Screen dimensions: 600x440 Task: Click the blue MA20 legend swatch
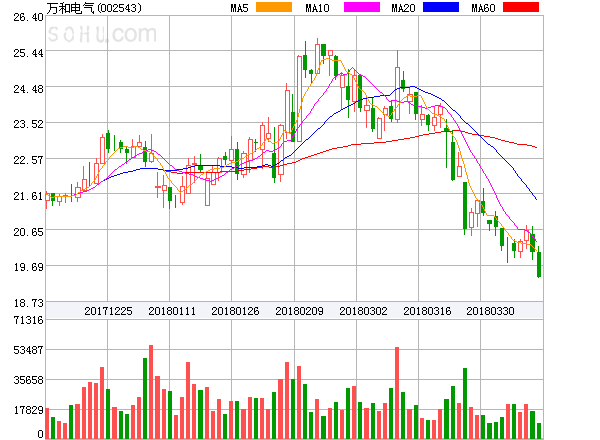point(441,7)
